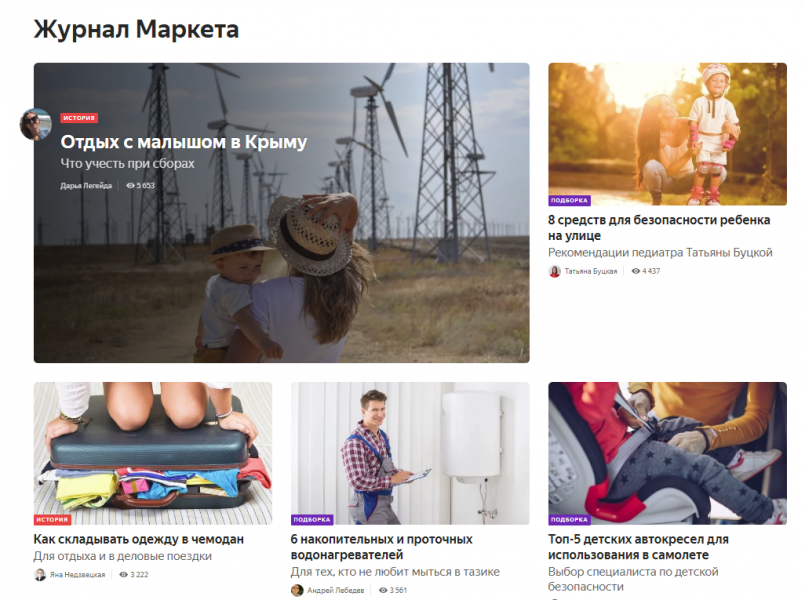Click Андрей Лебедев's small avatar icon
This screenshot has height=600, width=805.
tap(297, 590)
